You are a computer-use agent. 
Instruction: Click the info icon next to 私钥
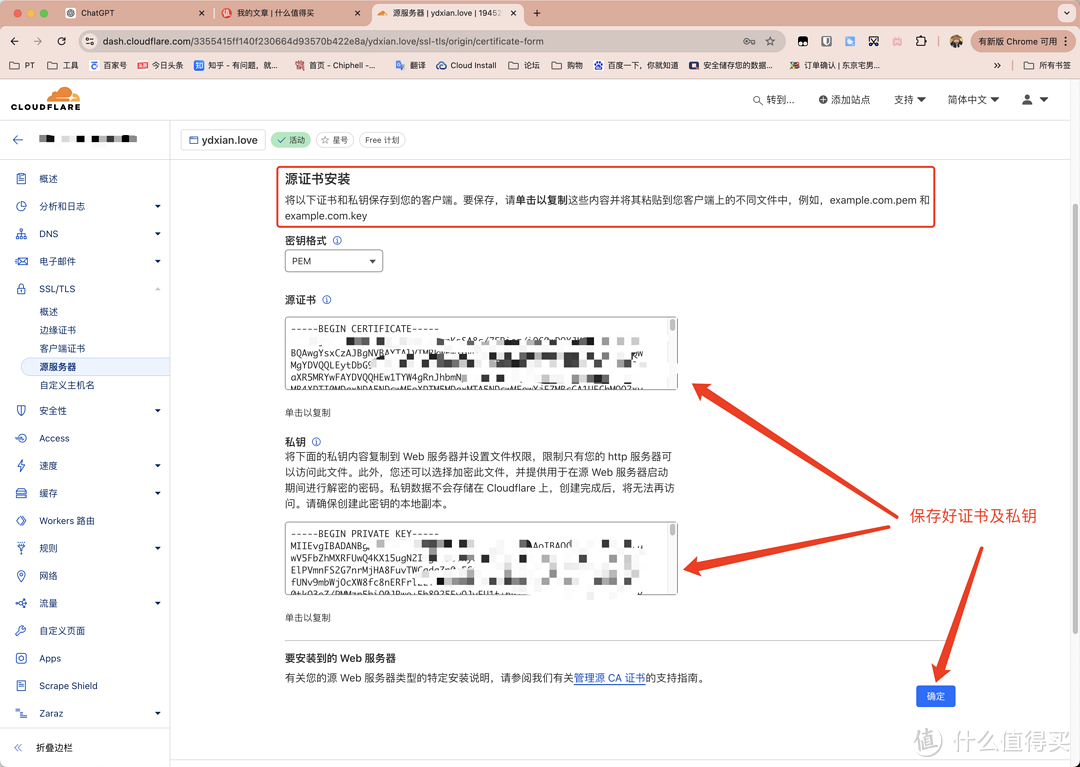(316, 442)
